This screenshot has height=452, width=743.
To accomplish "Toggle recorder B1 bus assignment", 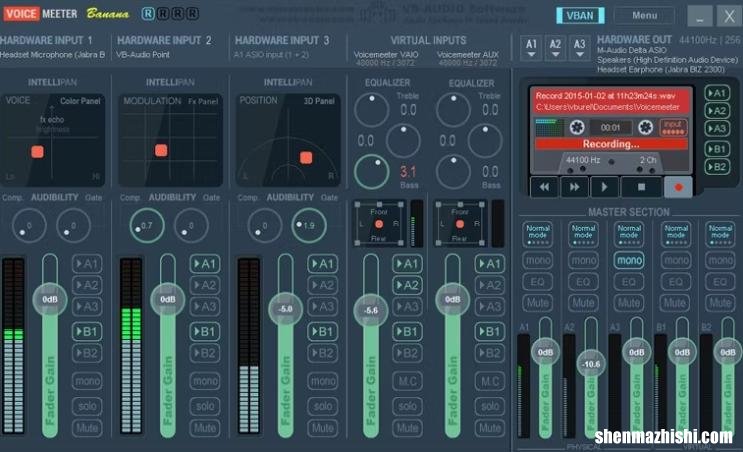I will (717, 149).
